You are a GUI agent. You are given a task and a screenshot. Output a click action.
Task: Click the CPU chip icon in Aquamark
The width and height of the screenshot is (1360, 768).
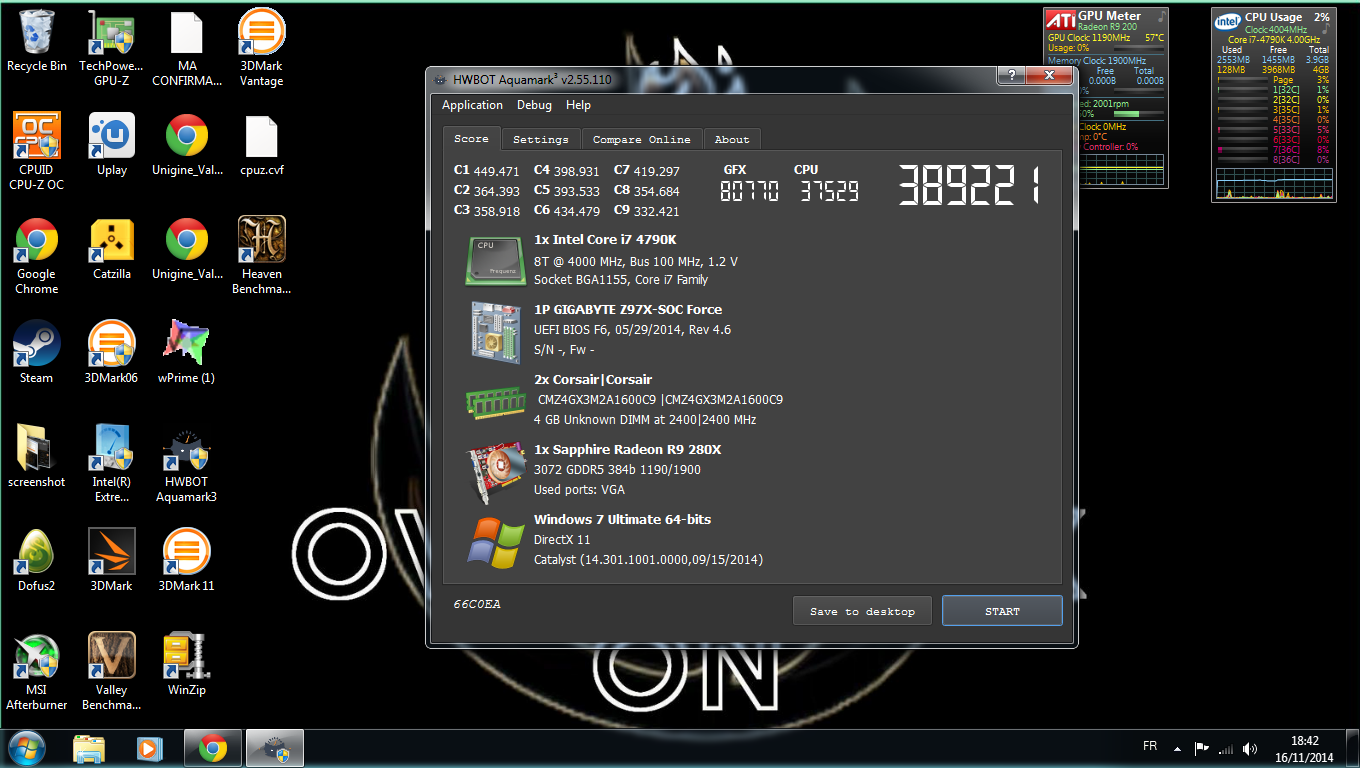point(495,260)
